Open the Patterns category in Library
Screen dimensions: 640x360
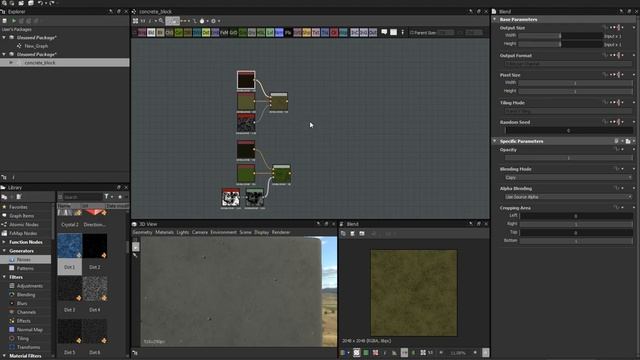click(x=25, y=268)
